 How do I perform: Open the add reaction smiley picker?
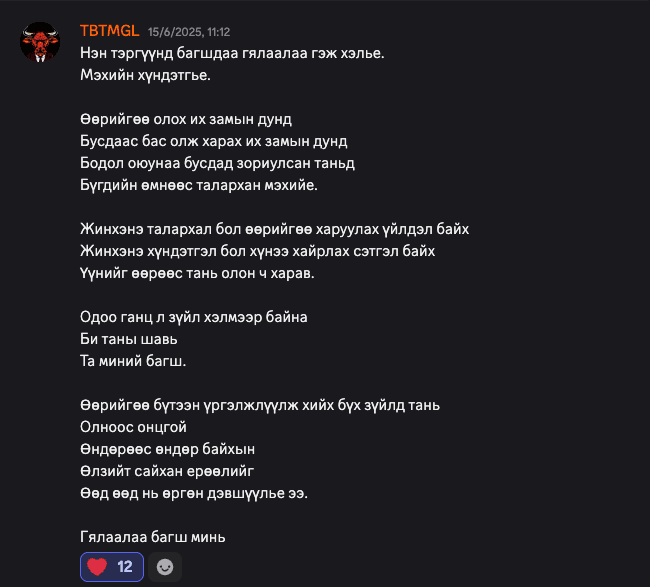(165, 567)
